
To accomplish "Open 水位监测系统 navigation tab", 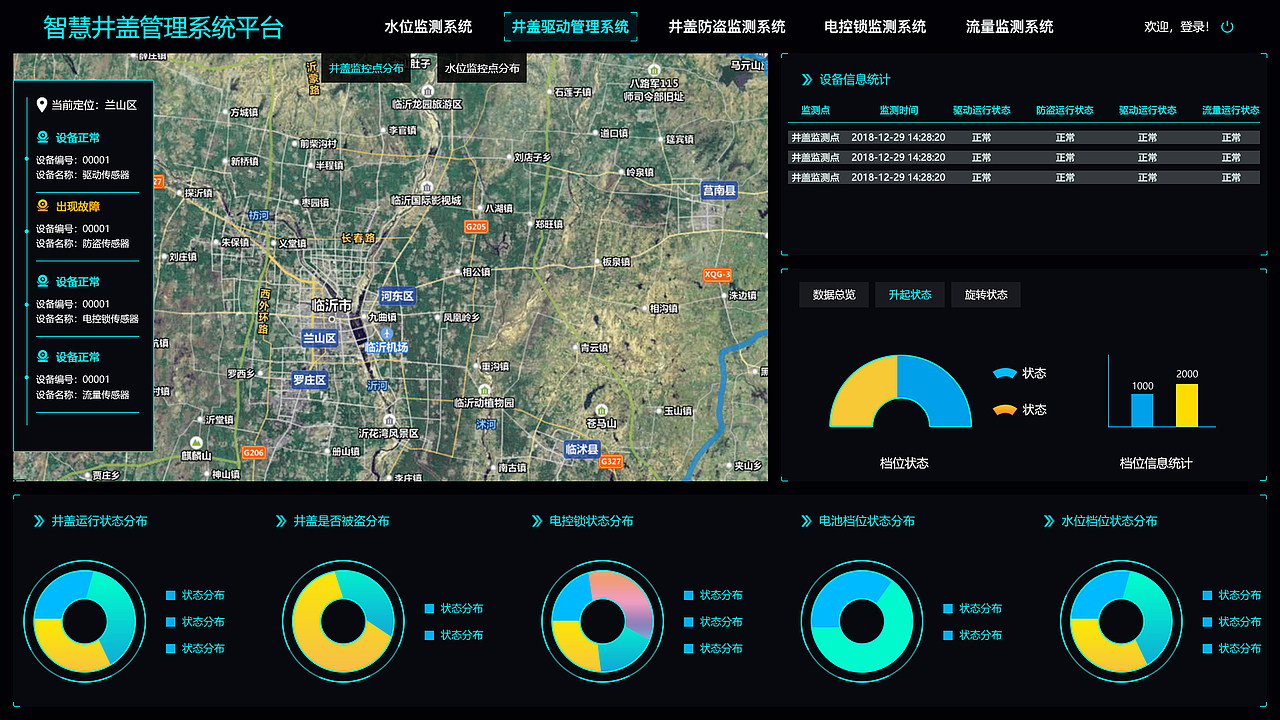I will pyautogui.click(x=428, y=27).
